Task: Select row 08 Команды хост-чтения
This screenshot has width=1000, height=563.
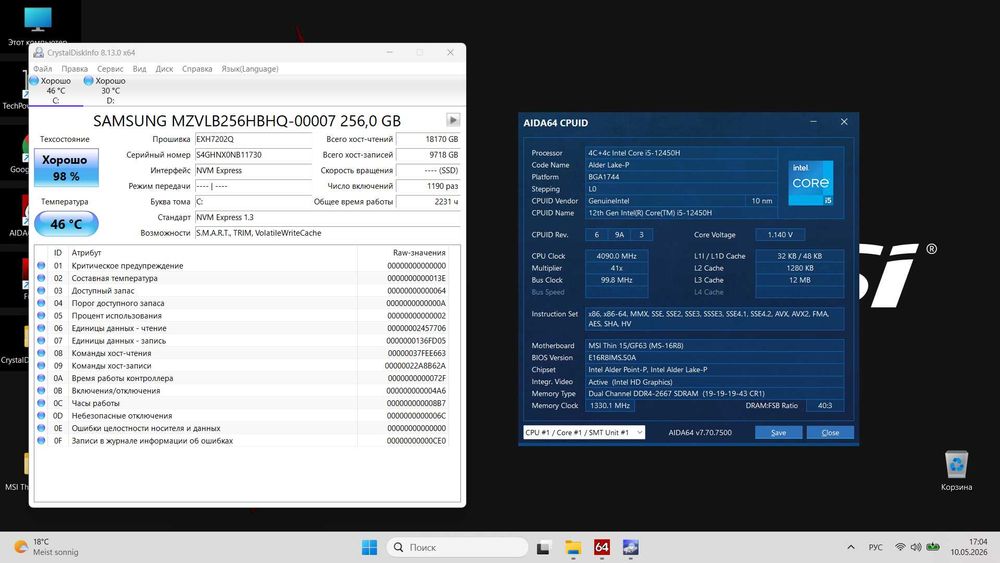Action: click(242, 353)
